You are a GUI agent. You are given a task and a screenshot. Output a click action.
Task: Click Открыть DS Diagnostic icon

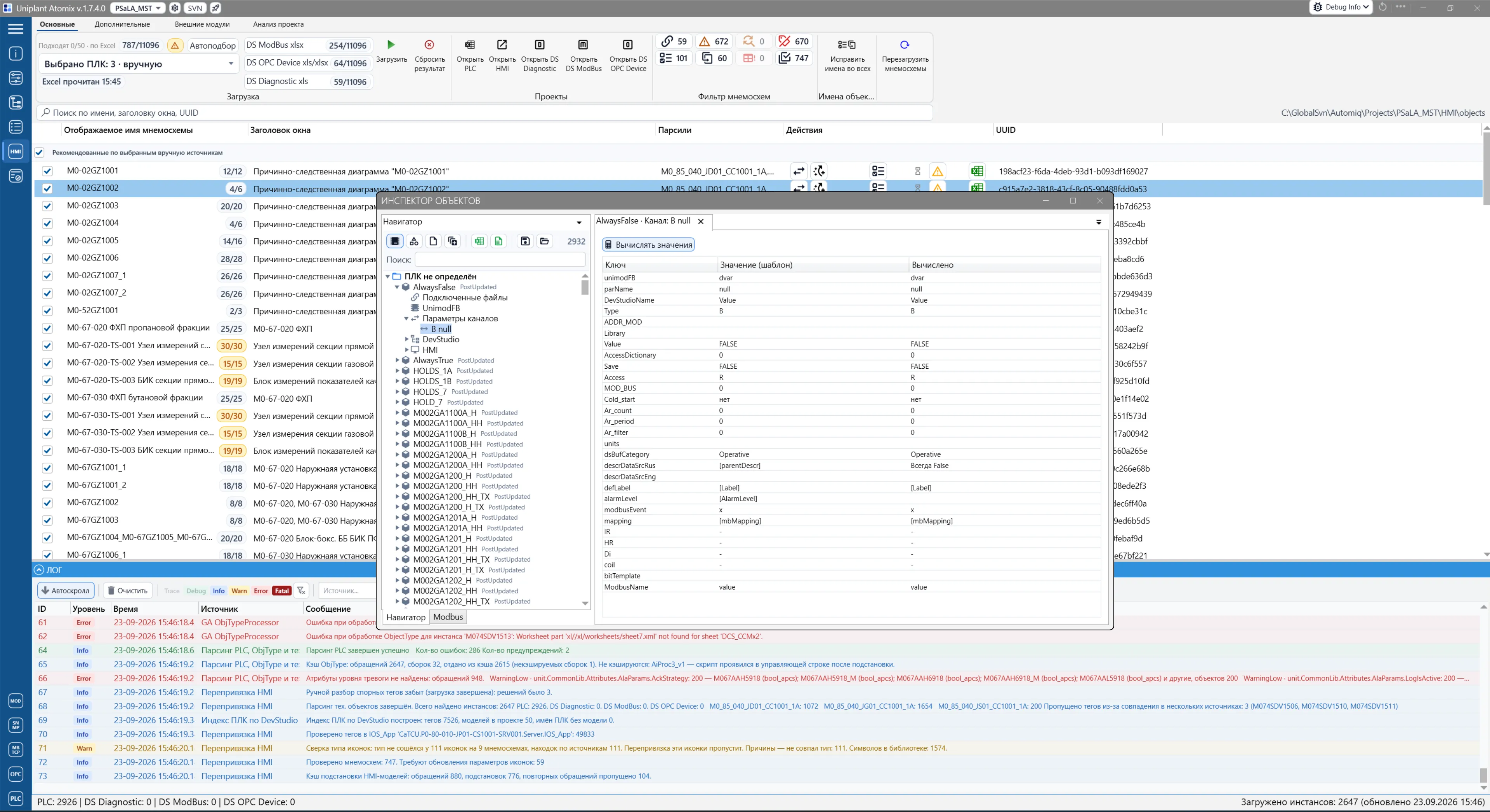click(x=540, y=45)
